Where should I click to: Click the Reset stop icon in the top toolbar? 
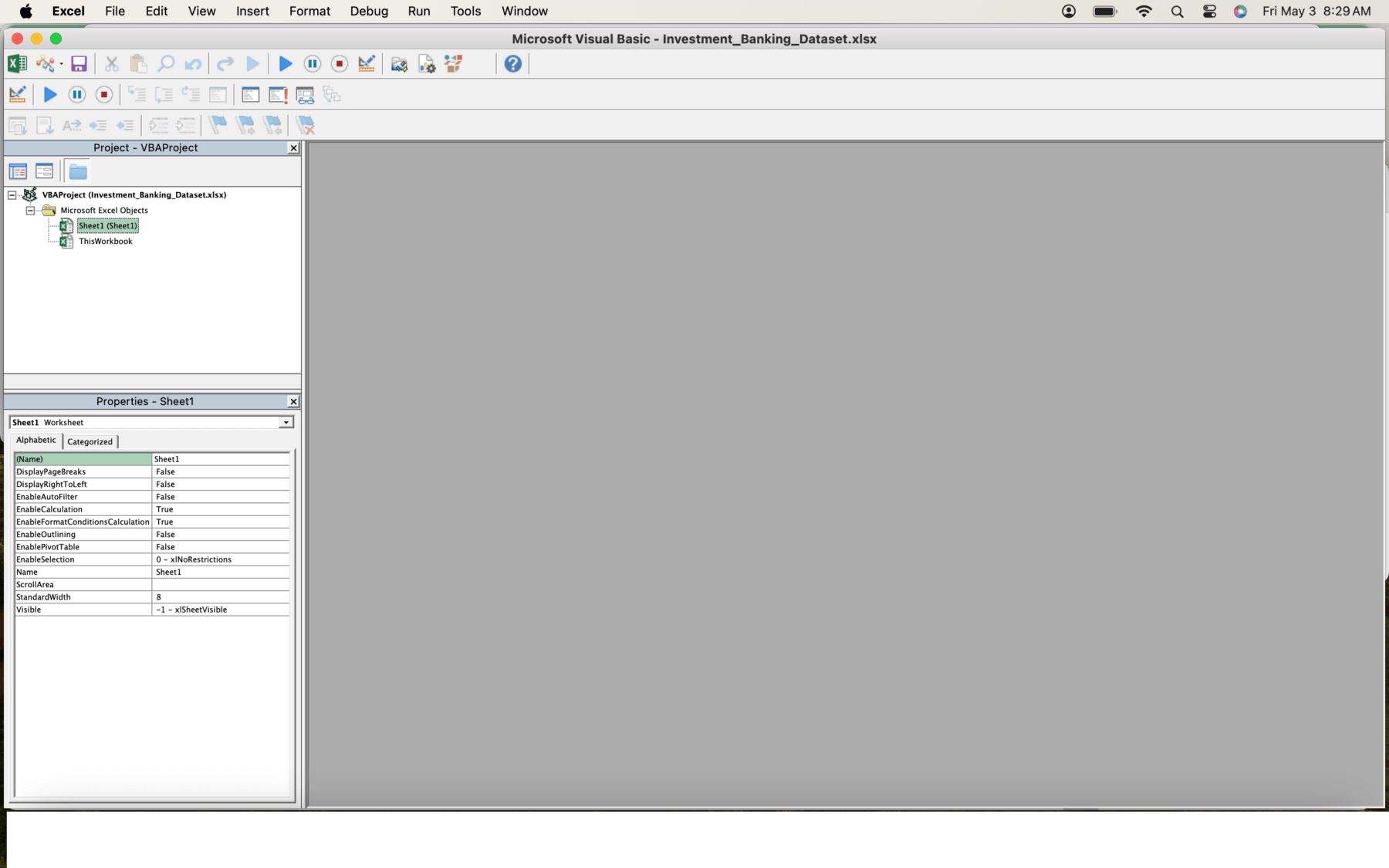[340, 64]
